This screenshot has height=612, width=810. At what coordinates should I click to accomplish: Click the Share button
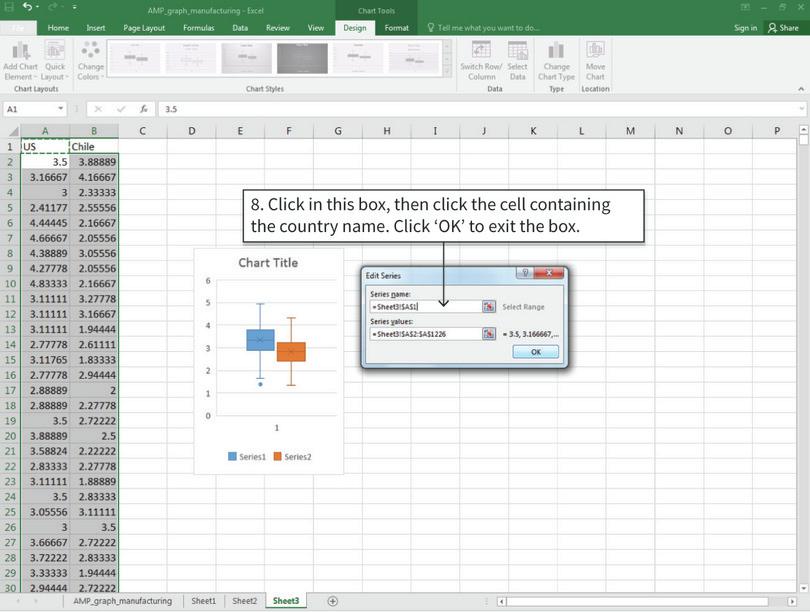click(783, 28)
